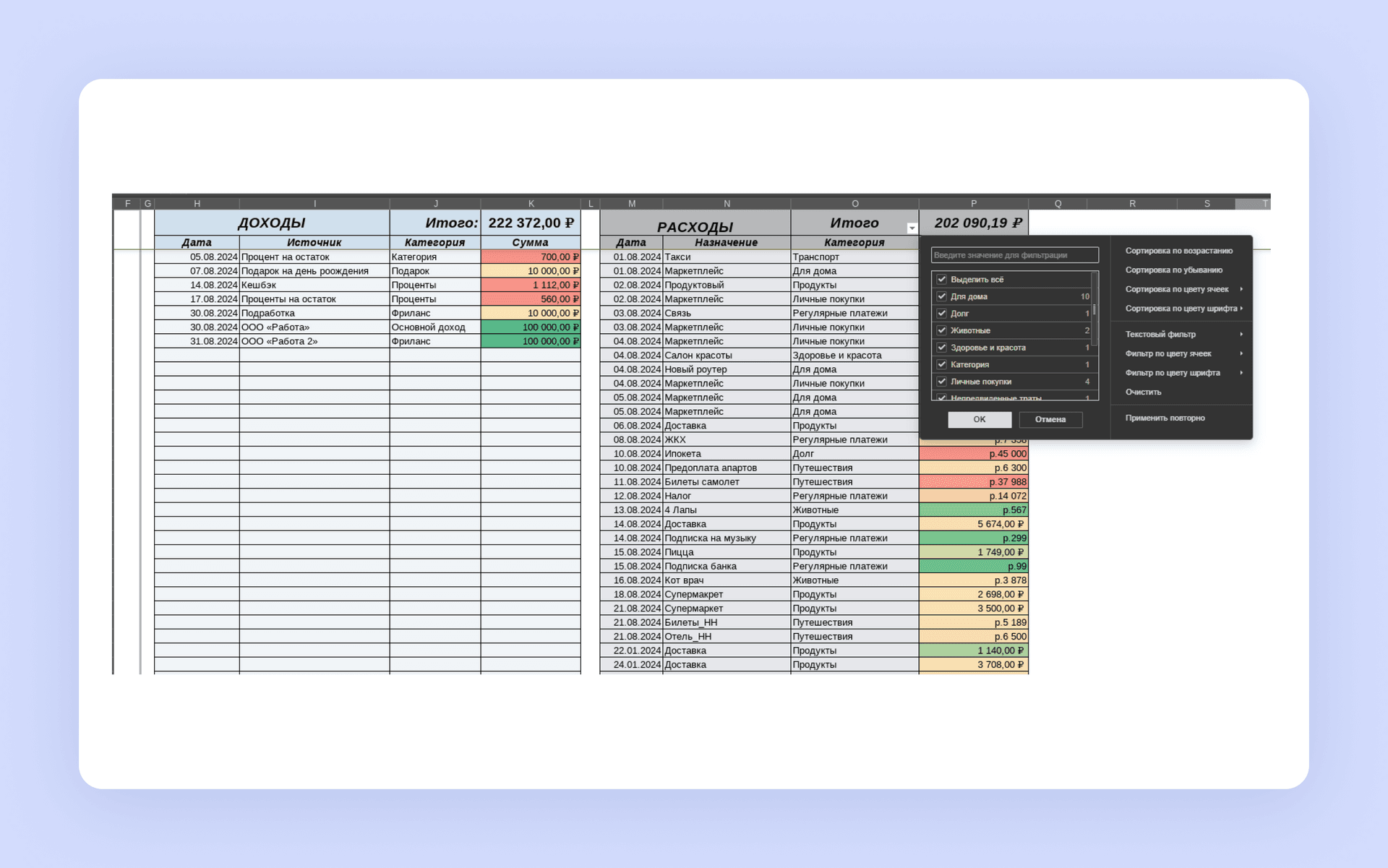Choose Сортировка по возрастанию

click(1178, 251)
